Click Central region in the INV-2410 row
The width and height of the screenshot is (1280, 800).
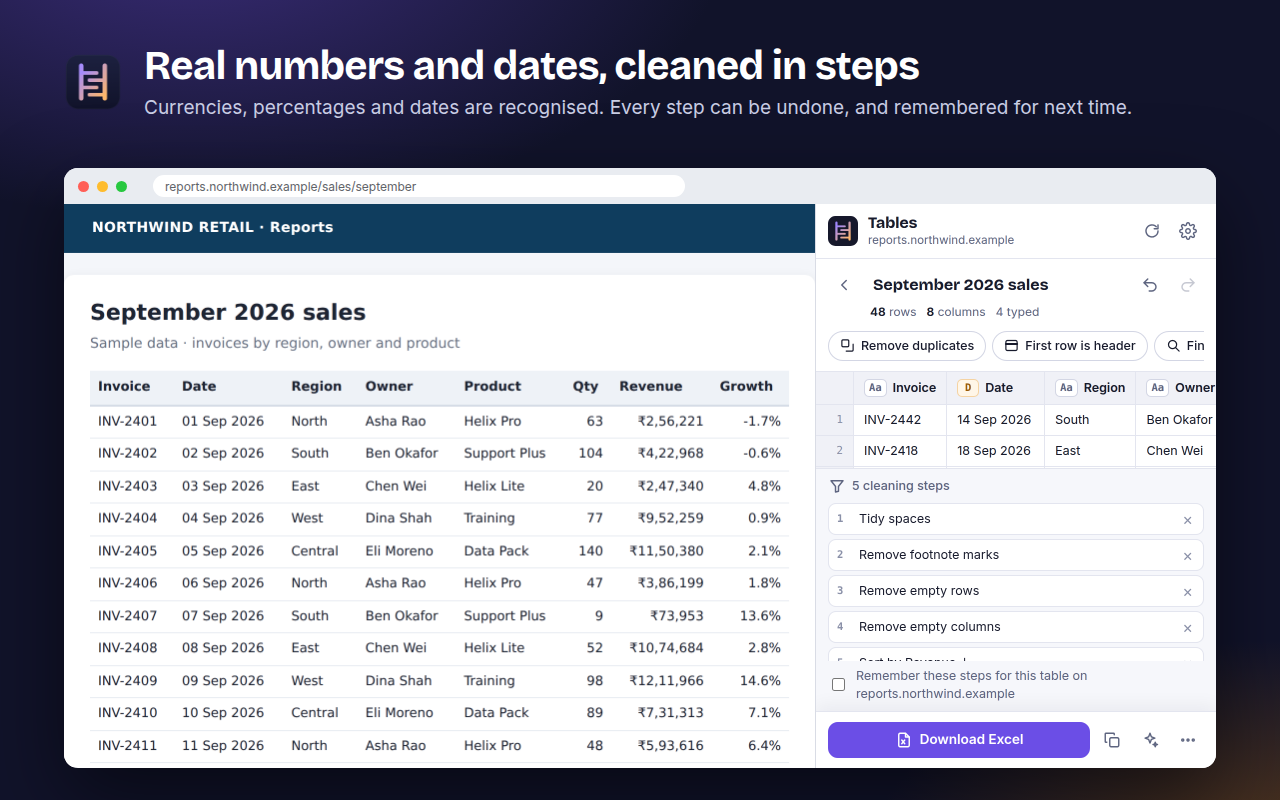click(315, 713)
